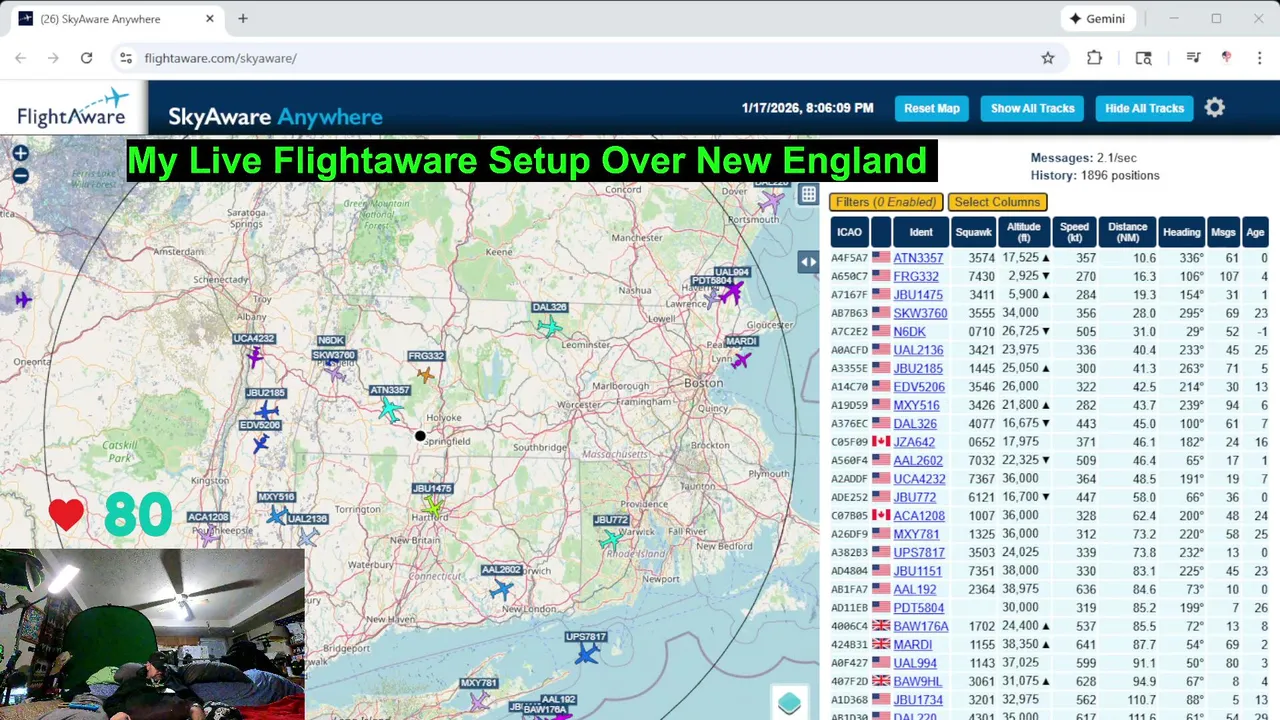Screen dimensions: 1280x720
Task: Click the squawk value 7430
Action: 981,277
